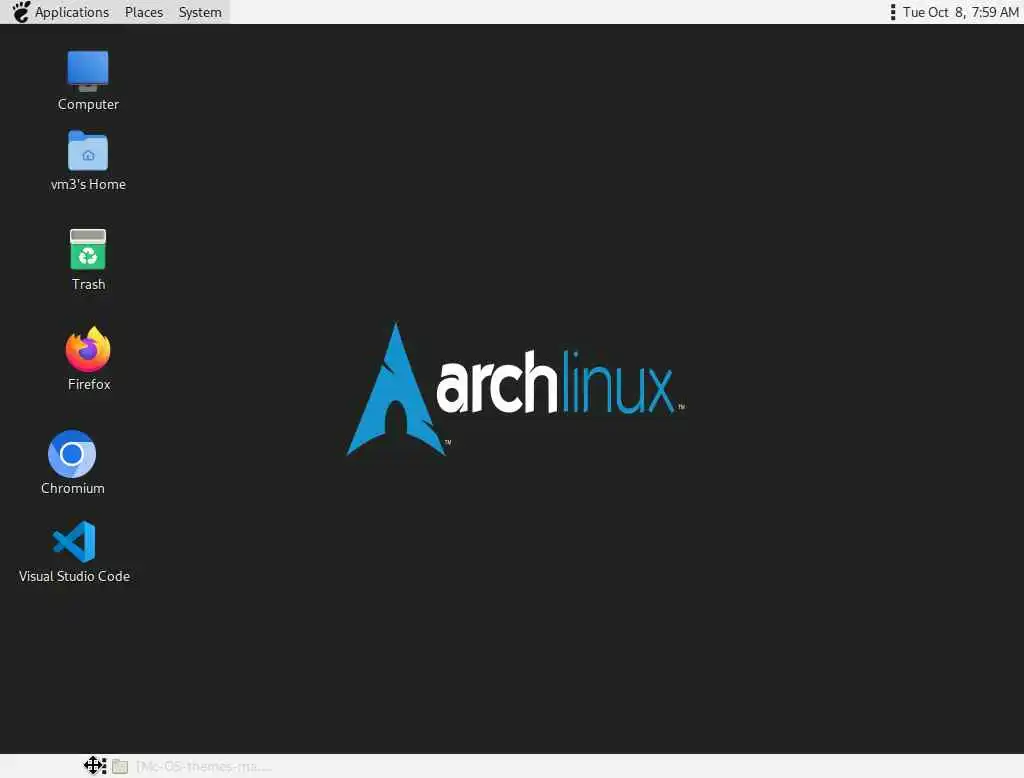Click the GNOME foot logo icon
The width and height of the screenshot is (1024, 778).
coord(21,12)
